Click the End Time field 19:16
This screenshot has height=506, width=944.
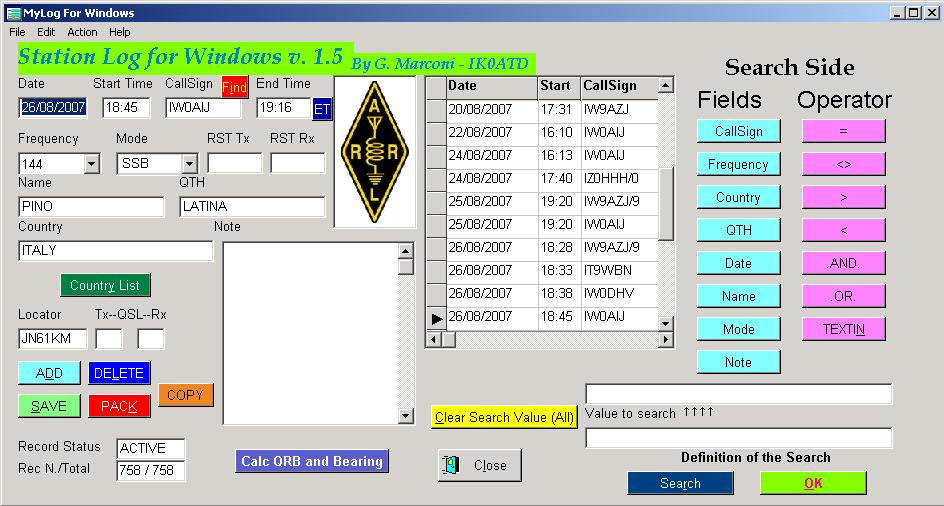click(284, 108)
